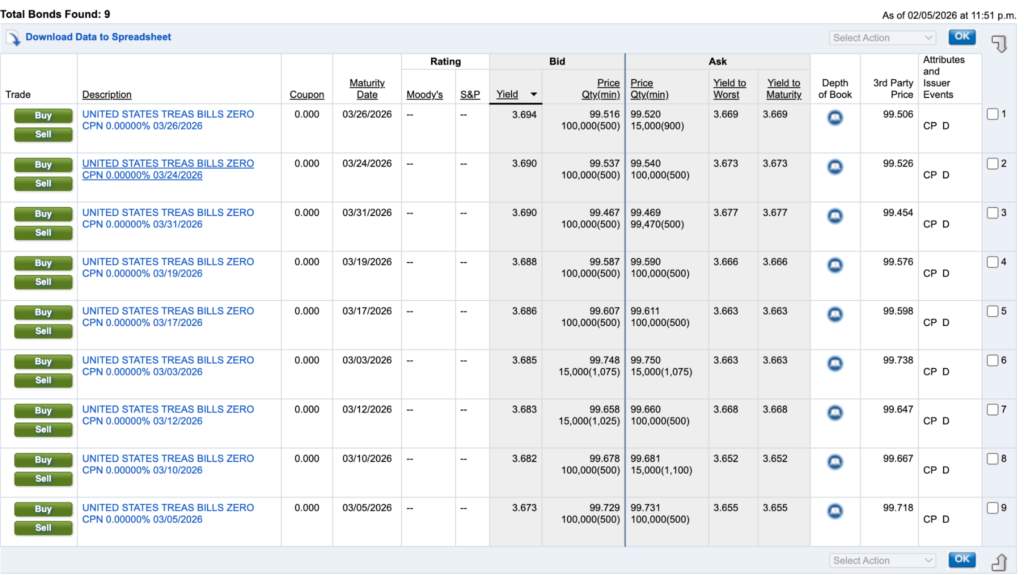Sort by Maturity Date column header

[x=367, y=89]
